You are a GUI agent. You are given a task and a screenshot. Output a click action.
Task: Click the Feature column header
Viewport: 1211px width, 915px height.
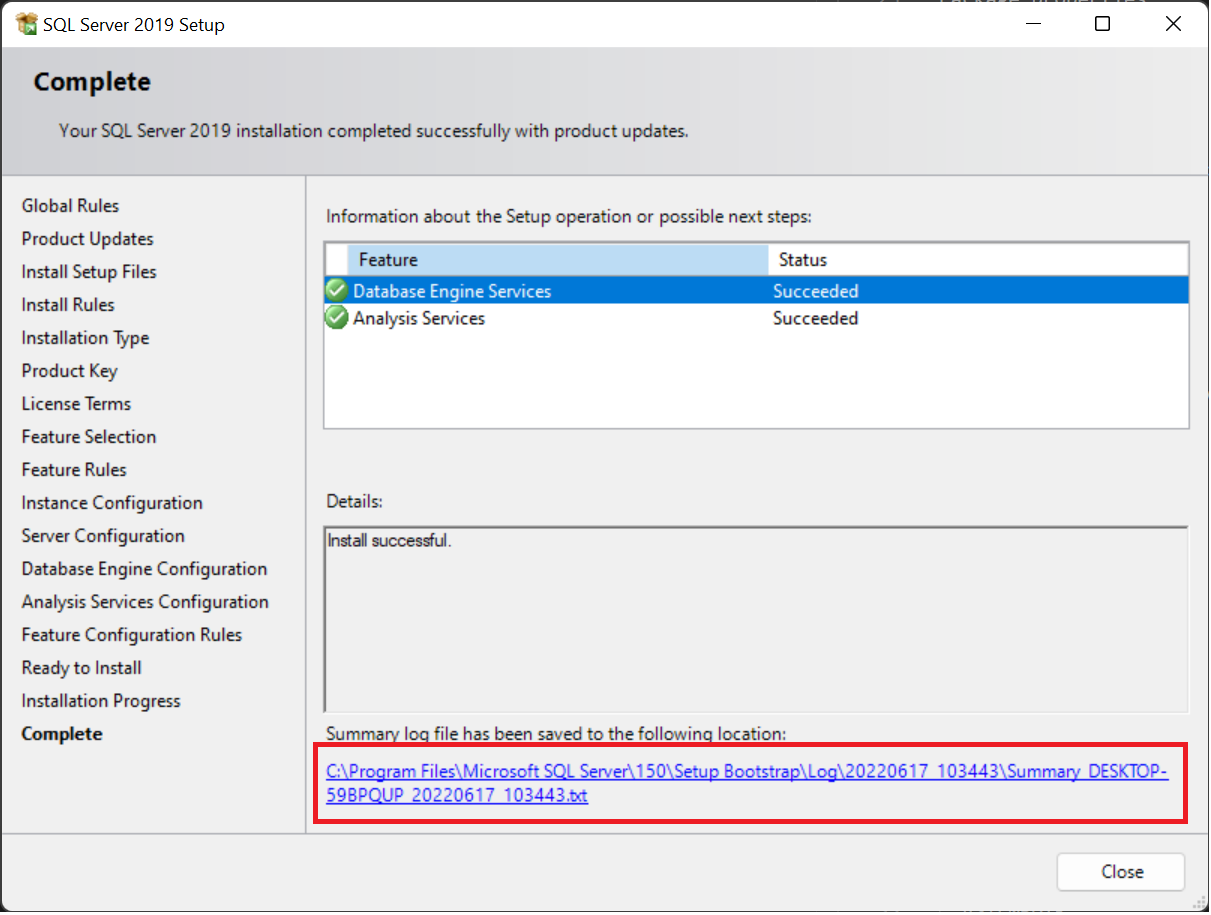coord(558,260)
